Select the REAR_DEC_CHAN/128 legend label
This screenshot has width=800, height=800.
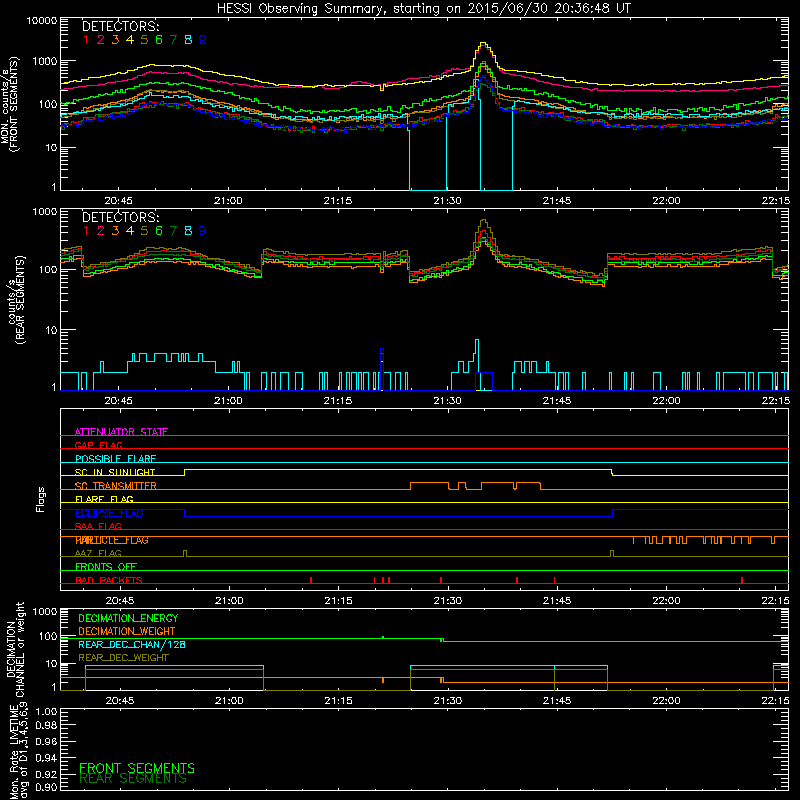[x=132, y=645]
